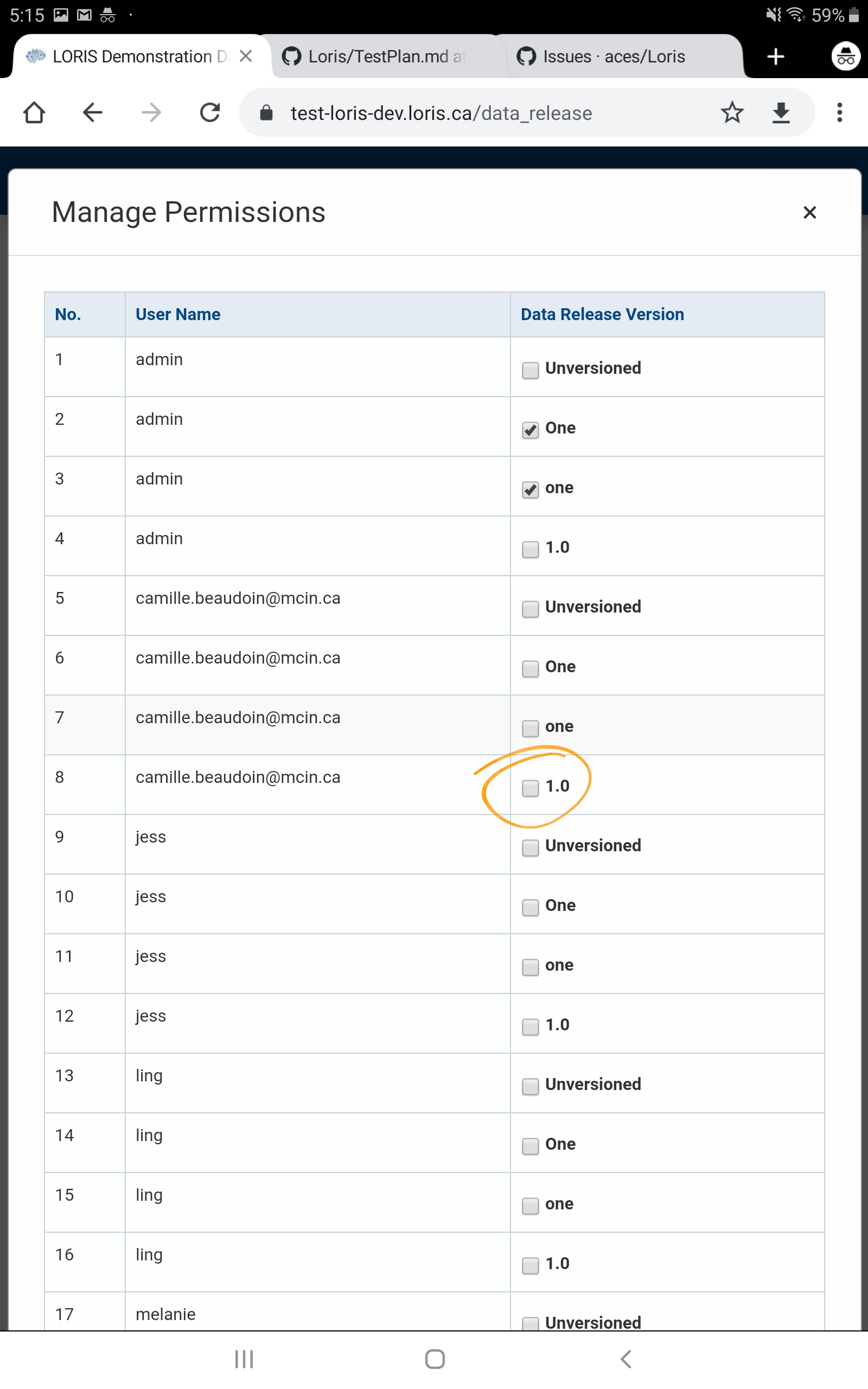Close the Manage Permissions dialog

[809, 212]
